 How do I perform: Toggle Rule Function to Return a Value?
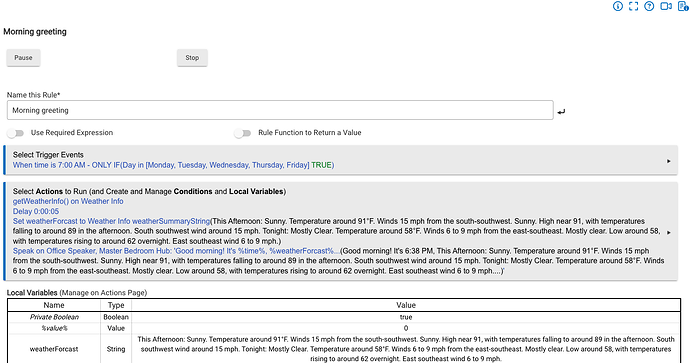[x=242, y=133]
